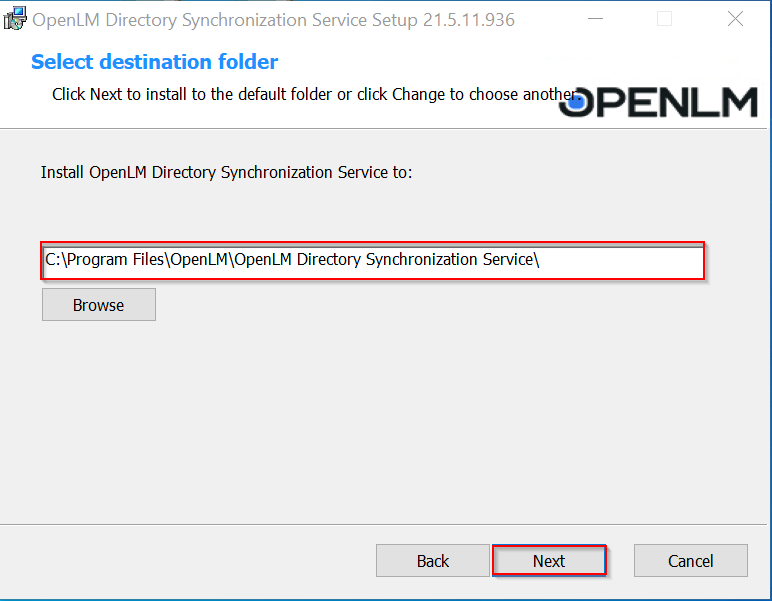
Task: Click the installer icon in the title bar
Action: (15, 19)
